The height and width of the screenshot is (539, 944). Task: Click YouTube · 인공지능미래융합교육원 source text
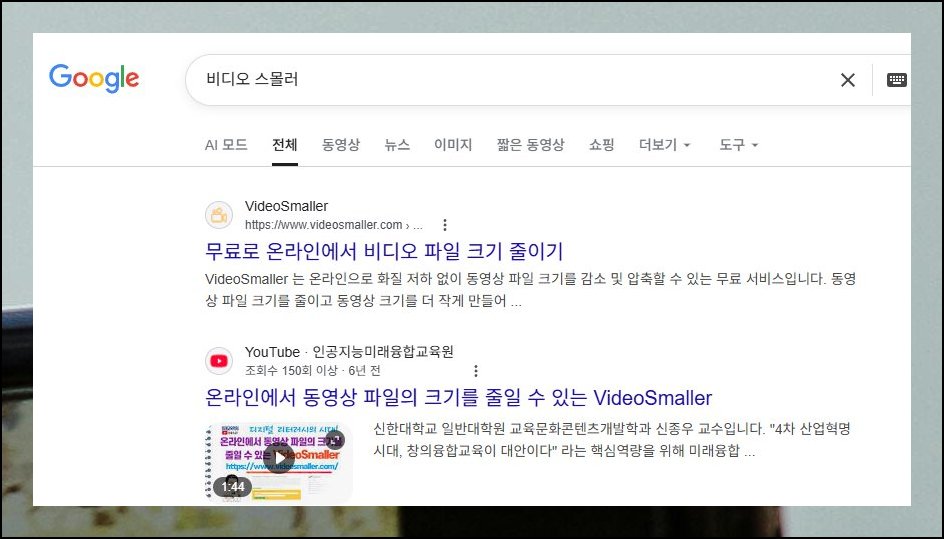[x=349, y=352]
